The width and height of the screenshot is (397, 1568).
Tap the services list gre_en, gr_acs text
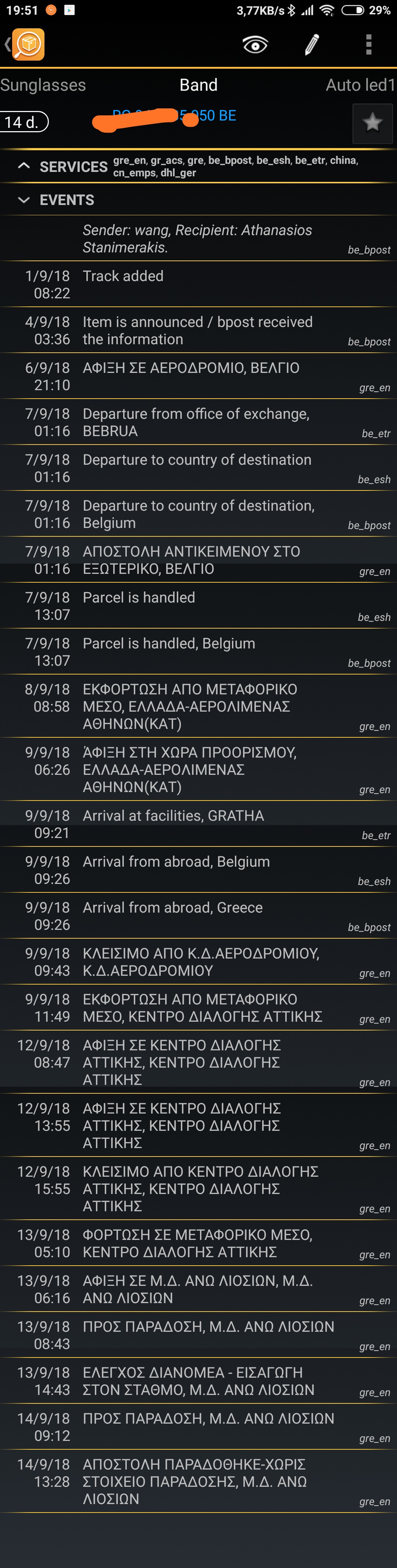235,166
